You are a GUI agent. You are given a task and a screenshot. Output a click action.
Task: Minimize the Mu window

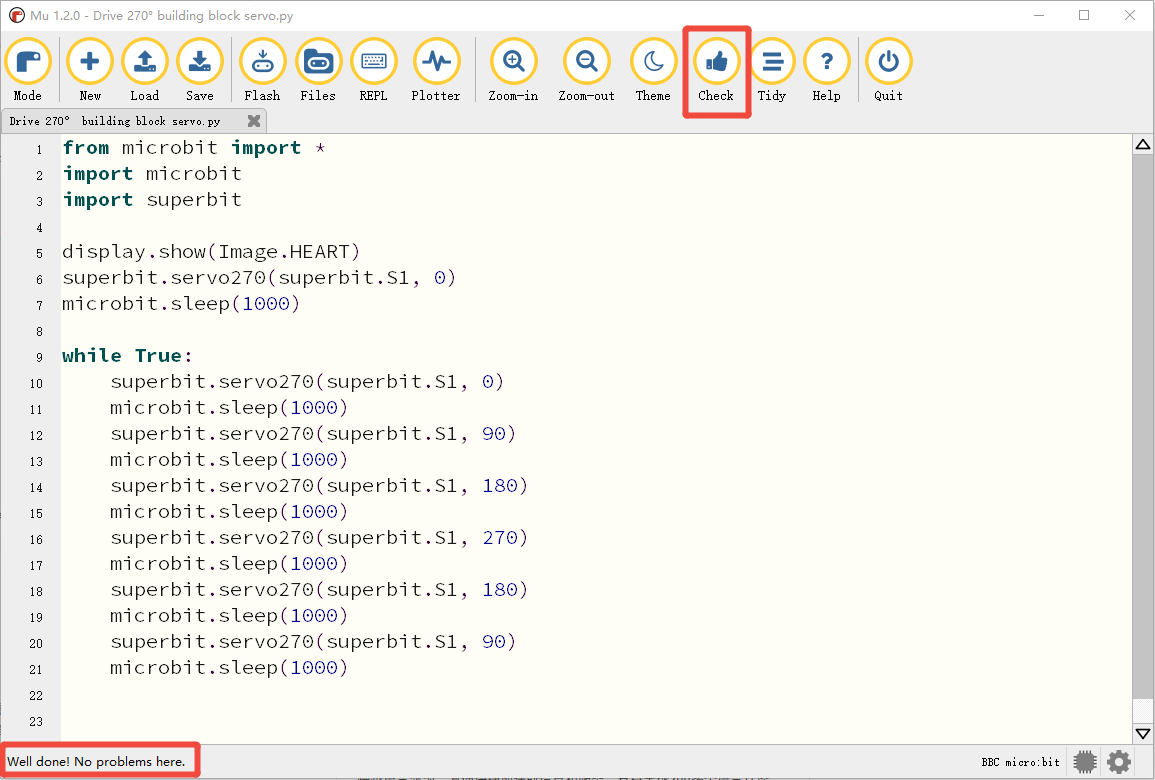1039,15
